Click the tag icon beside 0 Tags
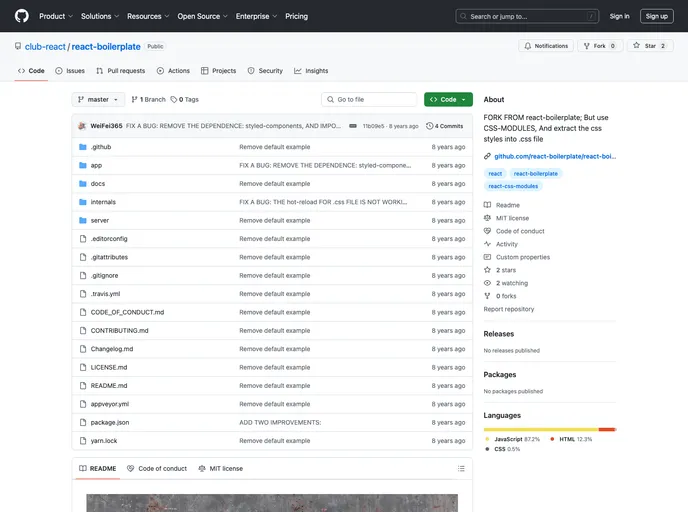 pyautogui.click(x=174, y=100)
